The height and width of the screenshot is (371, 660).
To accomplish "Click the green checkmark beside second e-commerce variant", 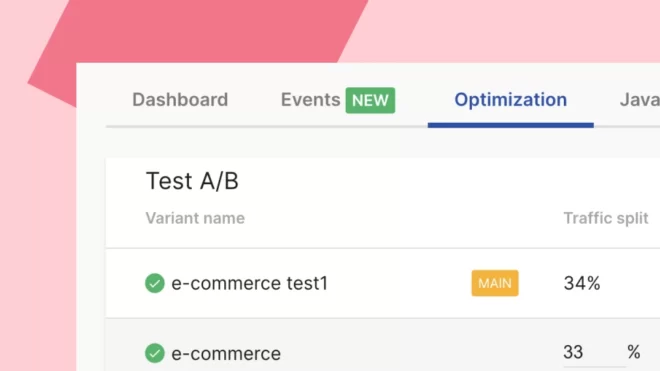I will [x=154, y=353].
